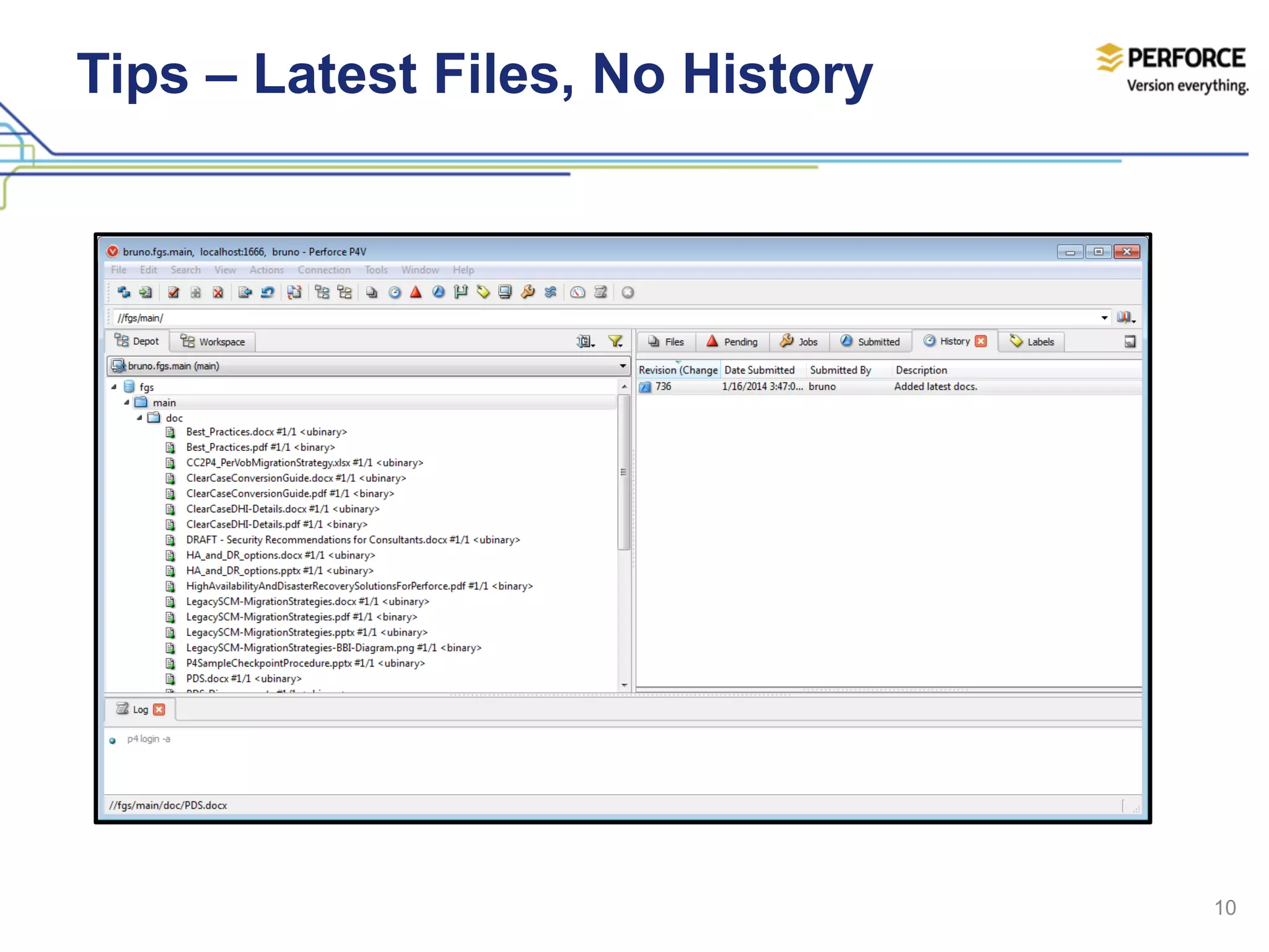Click the Revert (blue undo arrow) icon
The height and width of the screenshot is (952, 1269).
coord(268,292)
